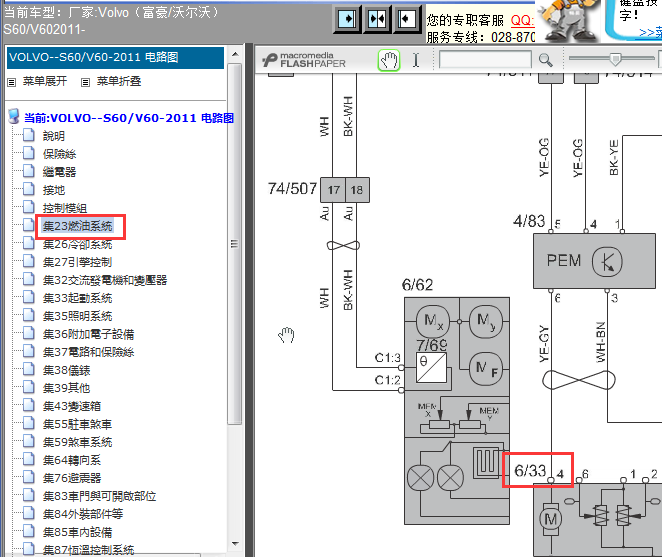Select 集36附加電子設備 in the tree
Viewport: 662px width, 557px height.
pyautogui.click(x=88, y=334)
